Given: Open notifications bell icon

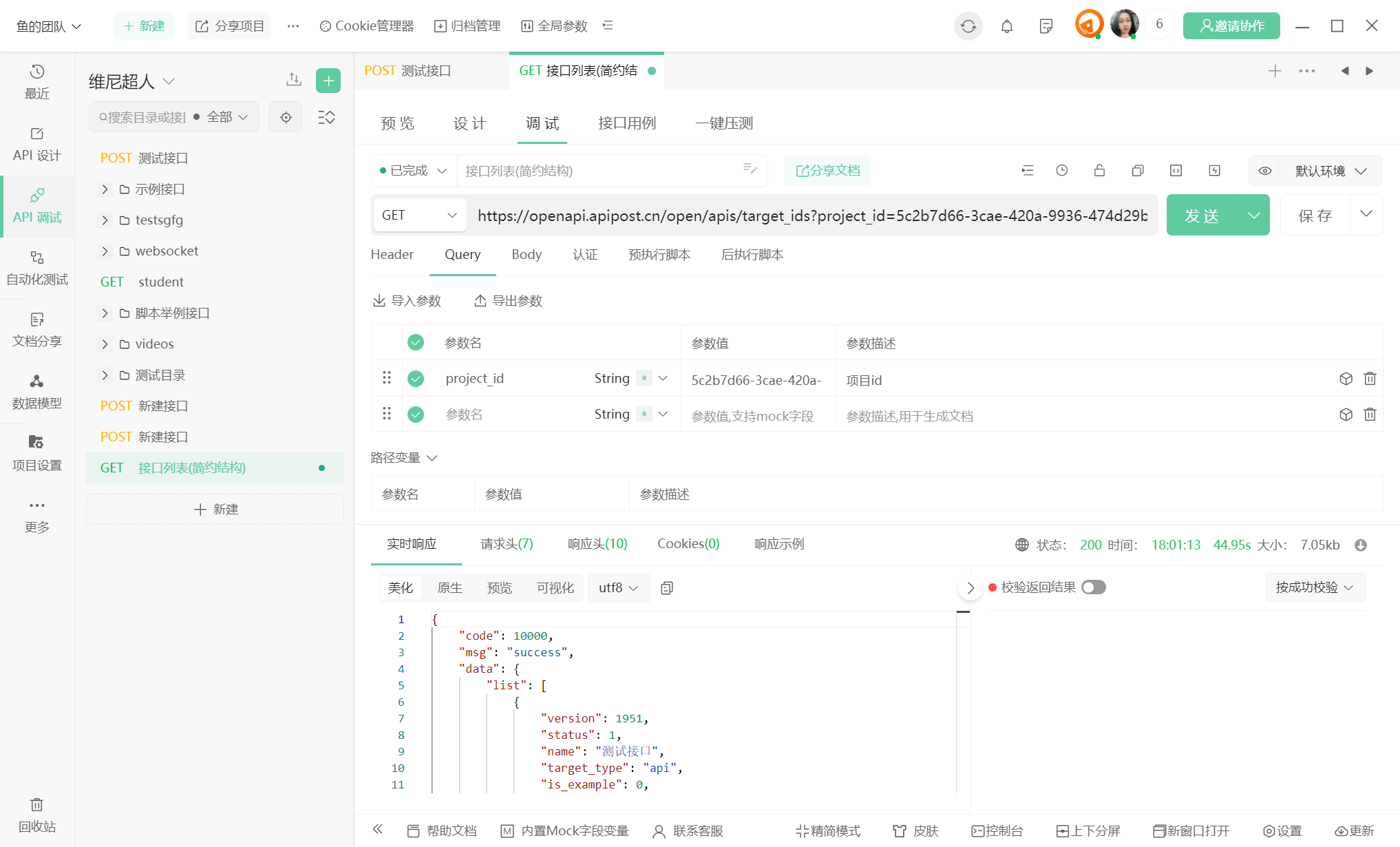Looking at the screenshot, I should point(1006,26).
